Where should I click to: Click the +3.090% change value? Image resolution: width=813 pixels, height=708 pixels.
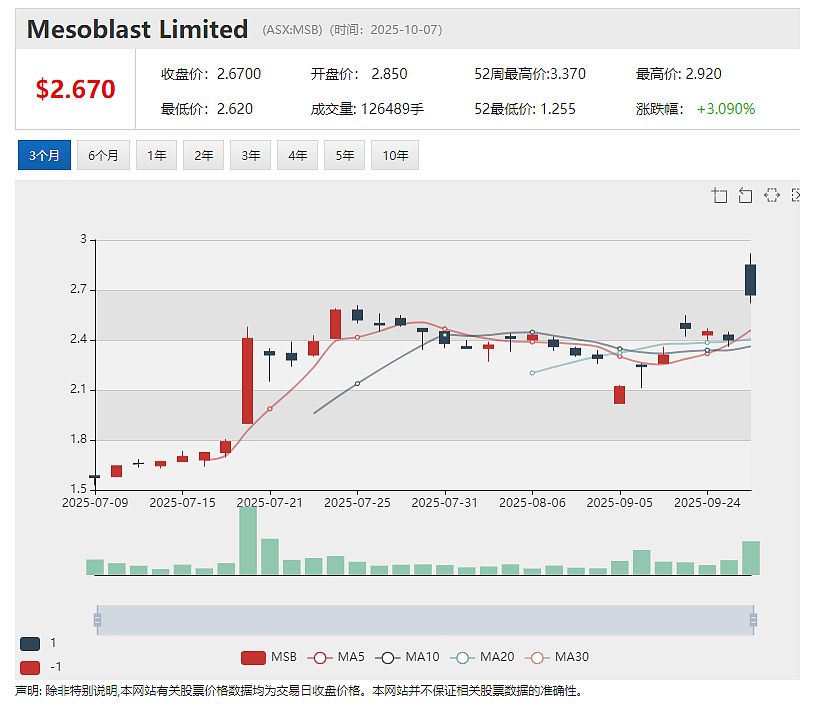click(726, 109)
